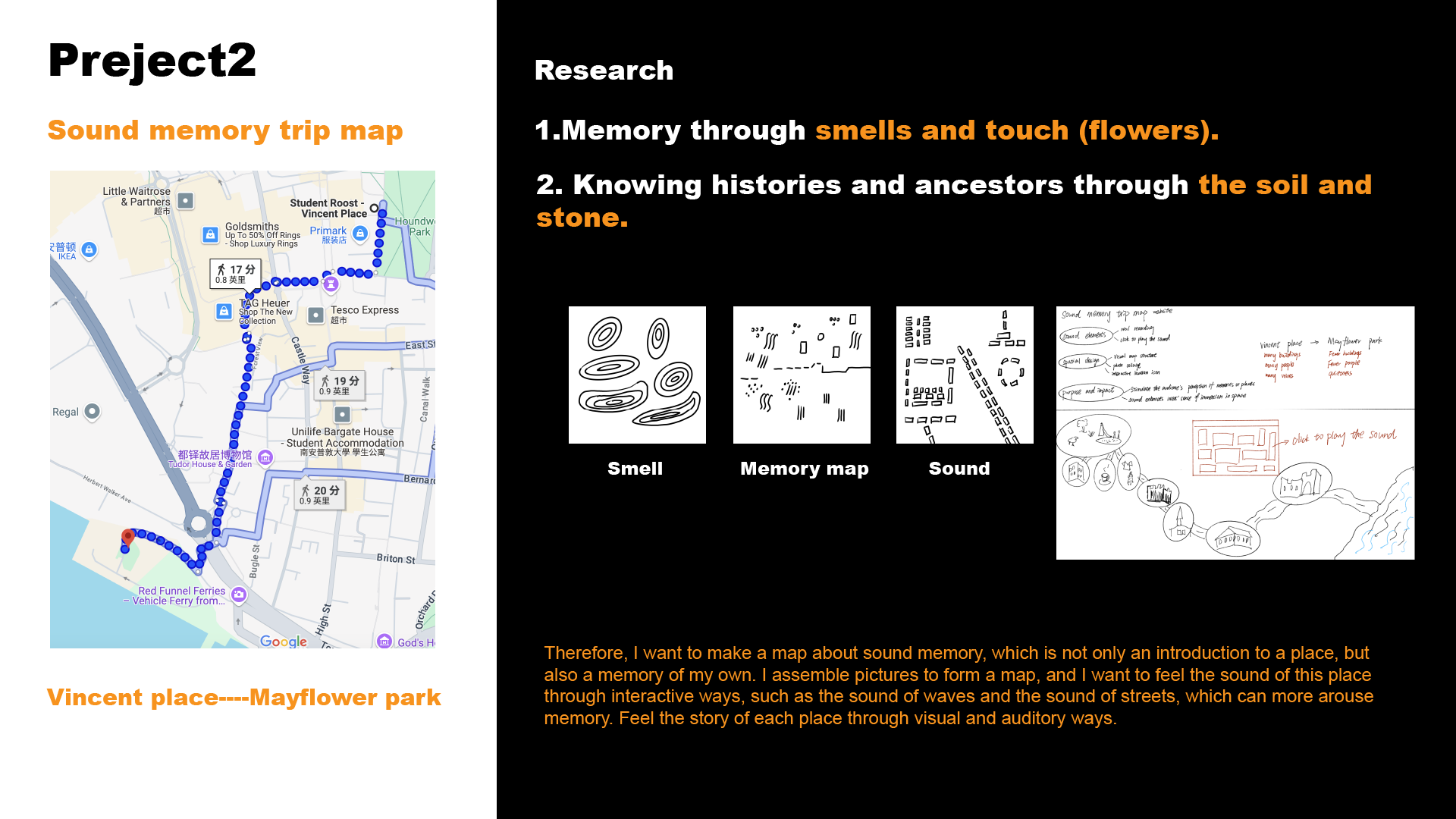Click the 'Research' heading
Image resolution: width=1456 pixels, height=819 pixels.
[x=604, y=71]
